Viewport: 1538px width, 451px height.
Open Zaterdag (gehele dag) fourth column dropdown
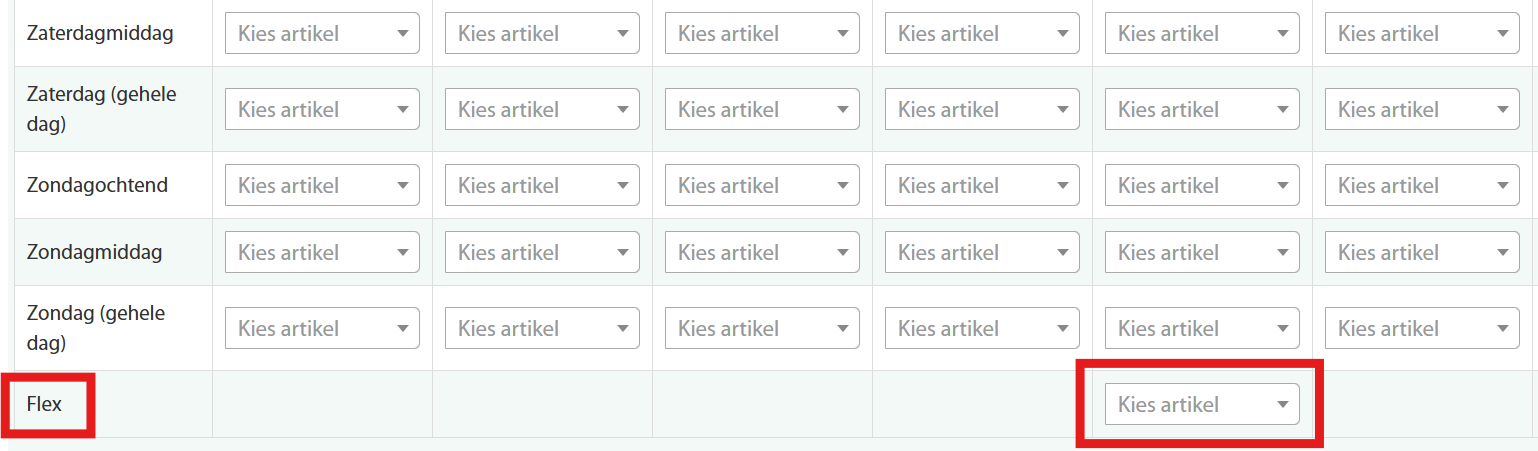[x=981, y=109]
